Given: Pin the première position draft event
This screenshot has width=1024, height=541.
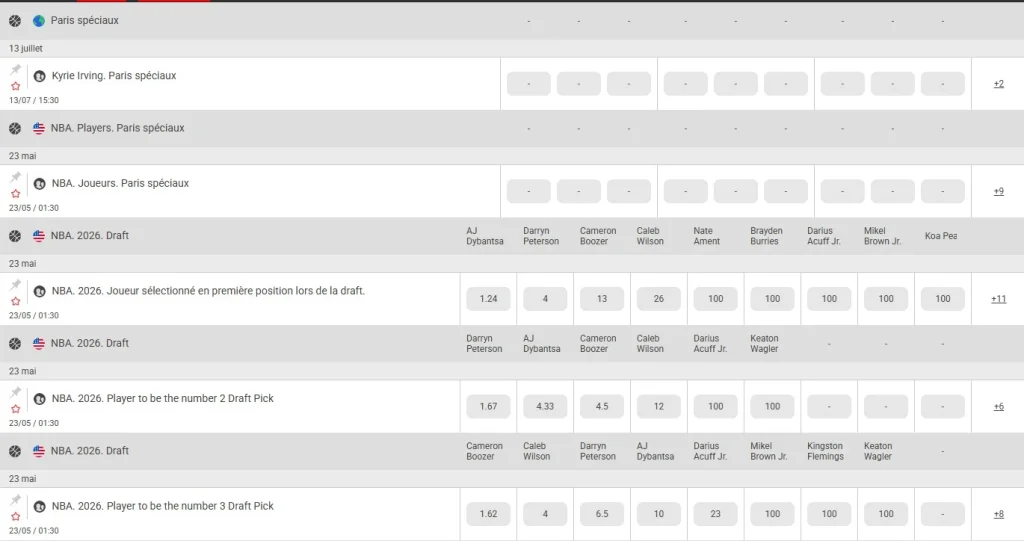Looking at the screenshot, I should point(16,284).
